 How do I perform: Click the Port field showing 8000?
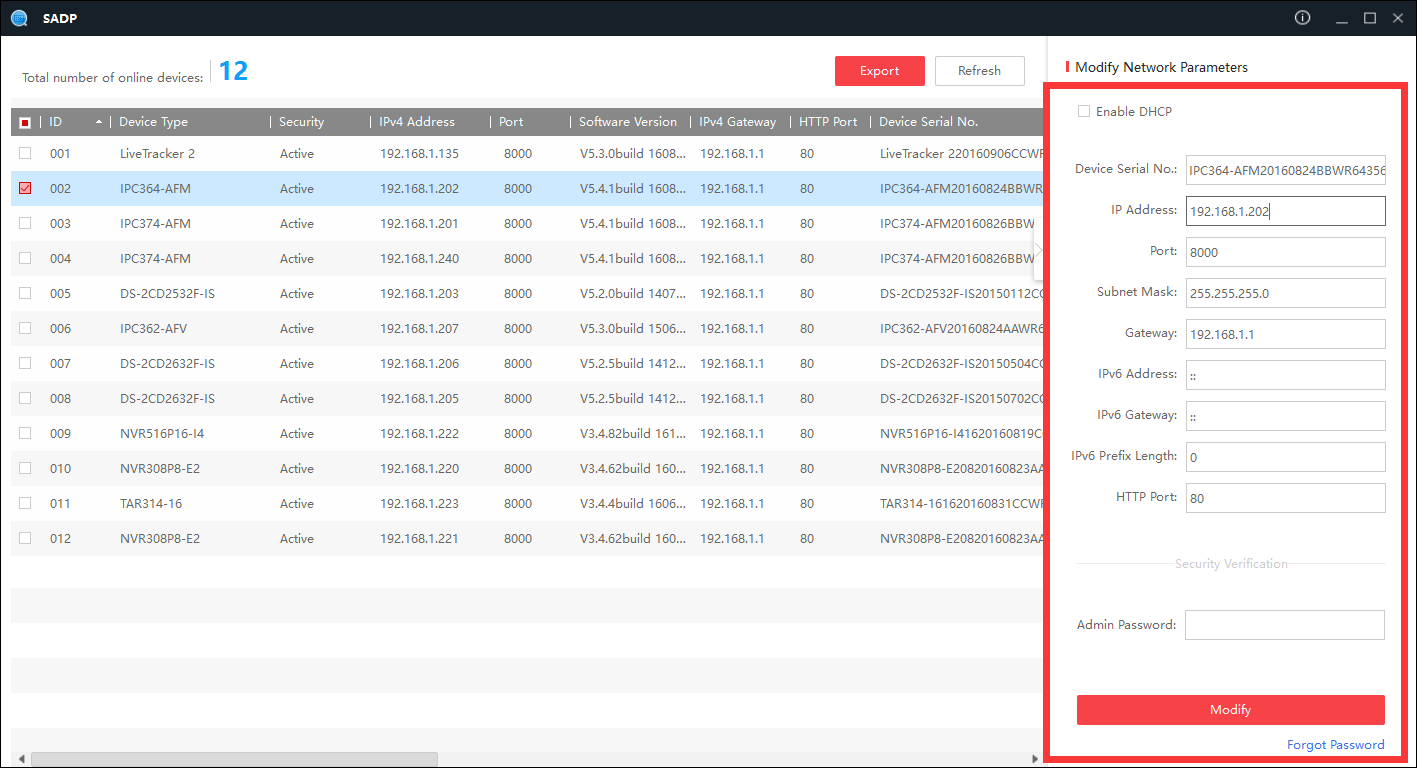click(x=1286, y=252)
